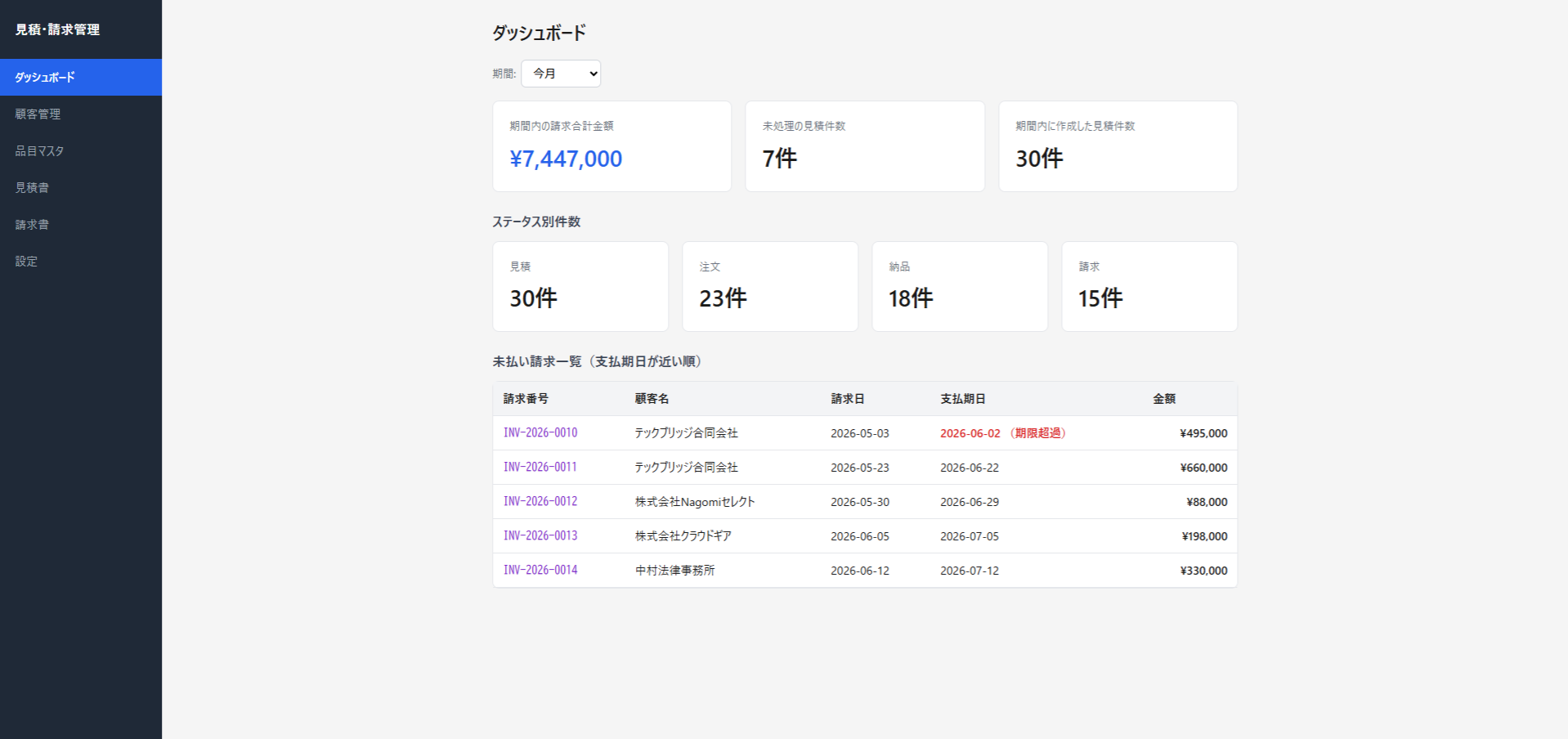The width and height of the screenshot is (1568, 739).
Task: Click overdue date 2026-06-02 (期限超過)
Action: (1005, 433)
